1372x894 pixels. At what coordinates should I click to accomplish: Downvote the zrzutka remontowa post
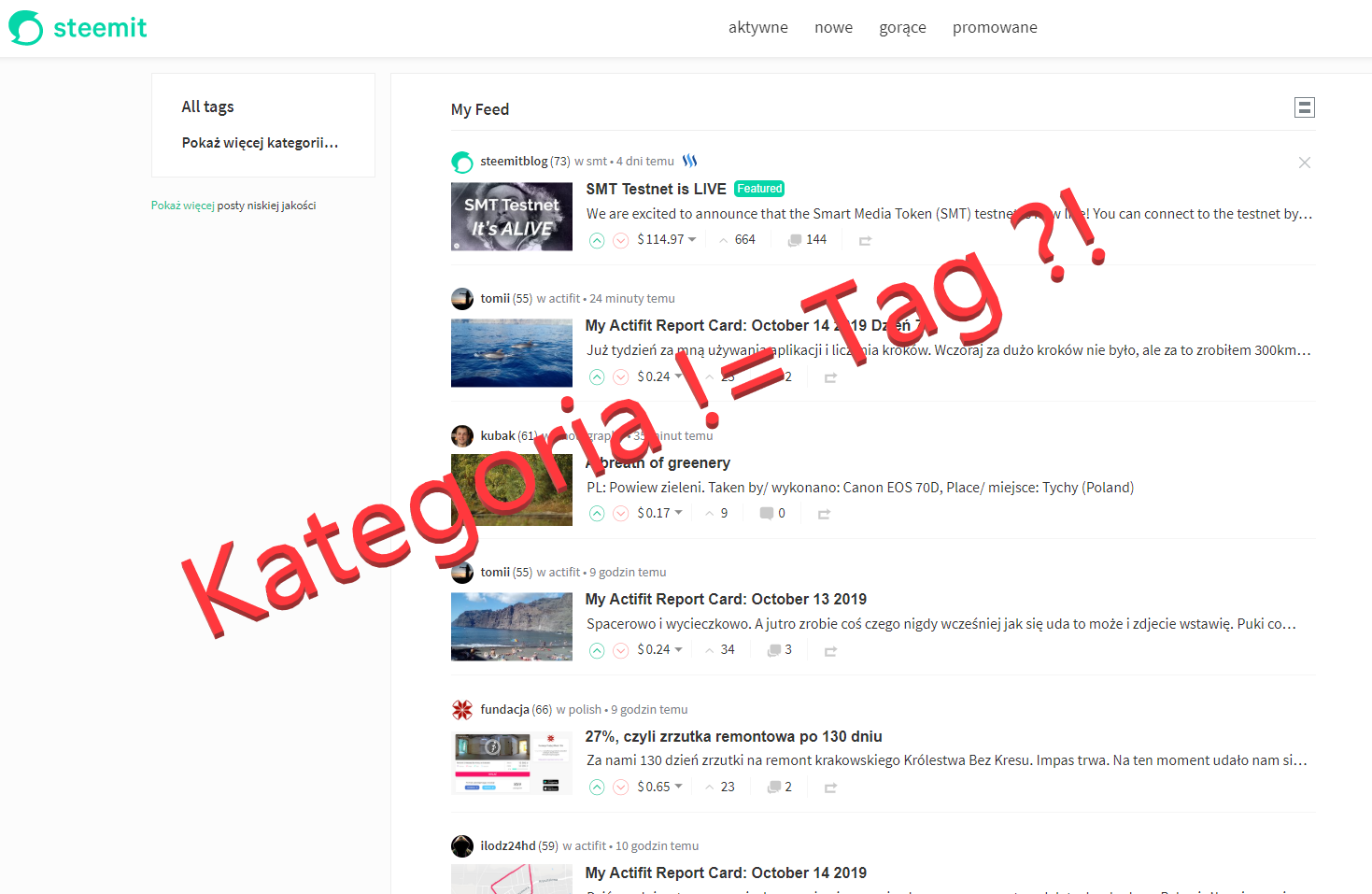(621, 788)
